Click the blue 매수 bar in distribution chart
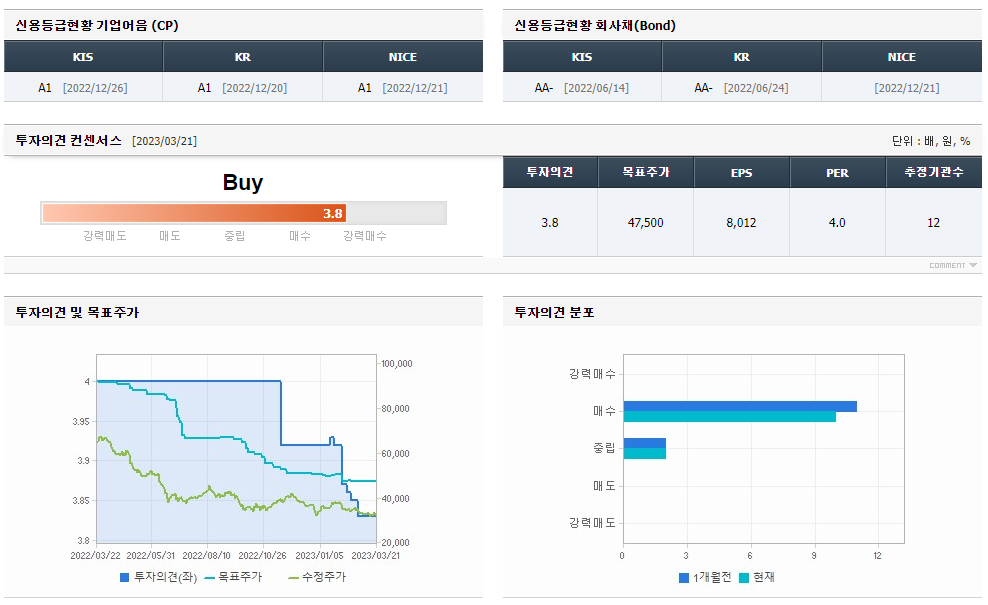Screen dimensions: 988x605 (740, 406)
